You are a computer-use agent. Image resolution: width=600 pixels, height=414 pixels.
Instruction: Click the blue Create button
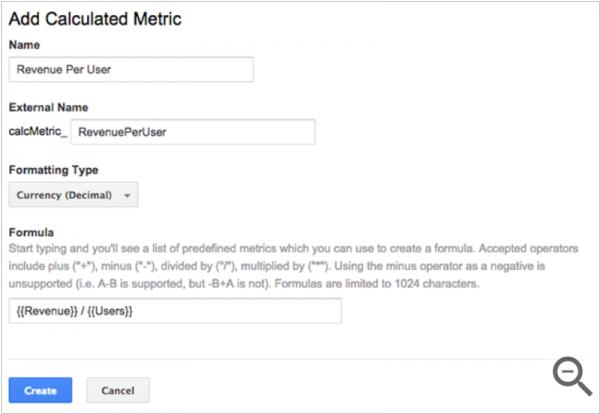tap(40, 390)
